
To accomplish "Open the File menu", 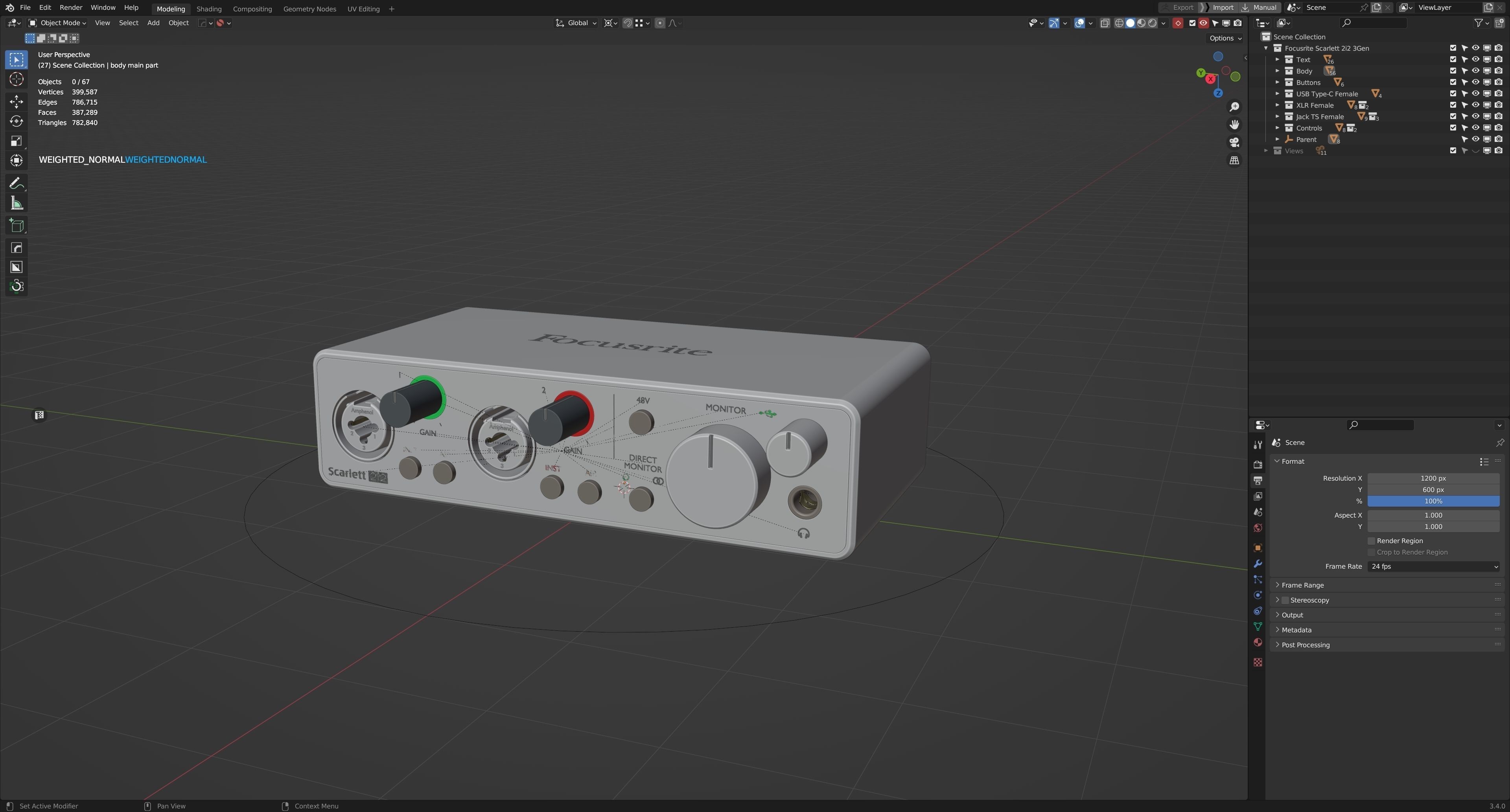I will 25,7.
